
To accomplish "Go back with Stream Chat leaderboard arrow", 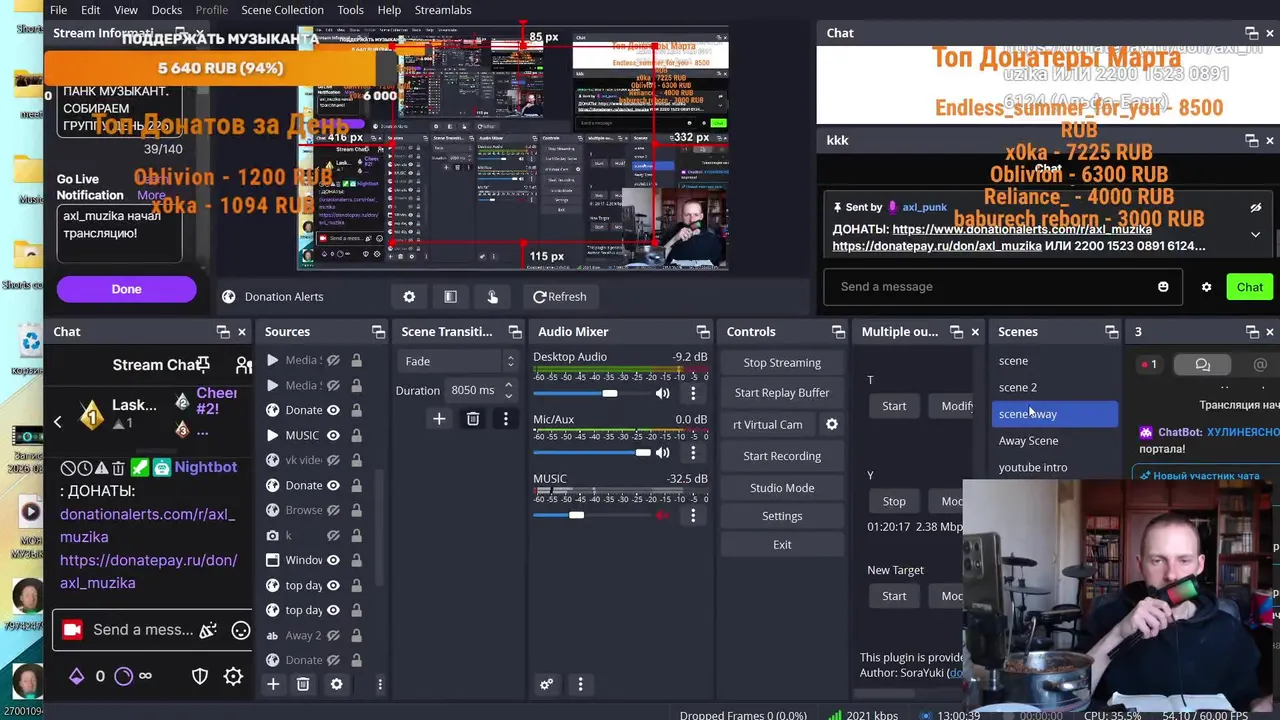I will (58, 421).
